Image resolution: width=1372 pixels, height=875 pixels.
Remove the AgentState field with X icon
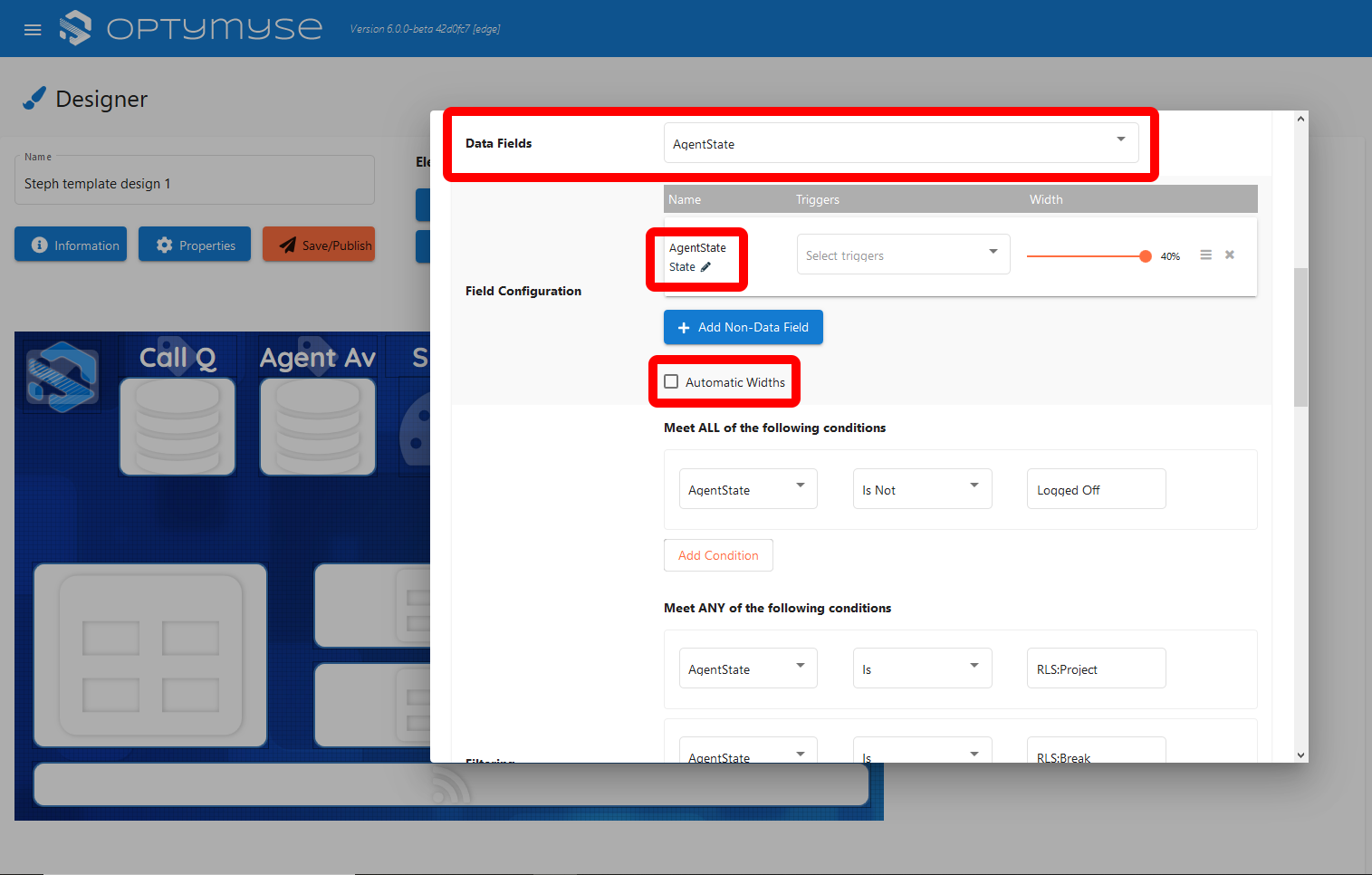[x=1229, y=255]
